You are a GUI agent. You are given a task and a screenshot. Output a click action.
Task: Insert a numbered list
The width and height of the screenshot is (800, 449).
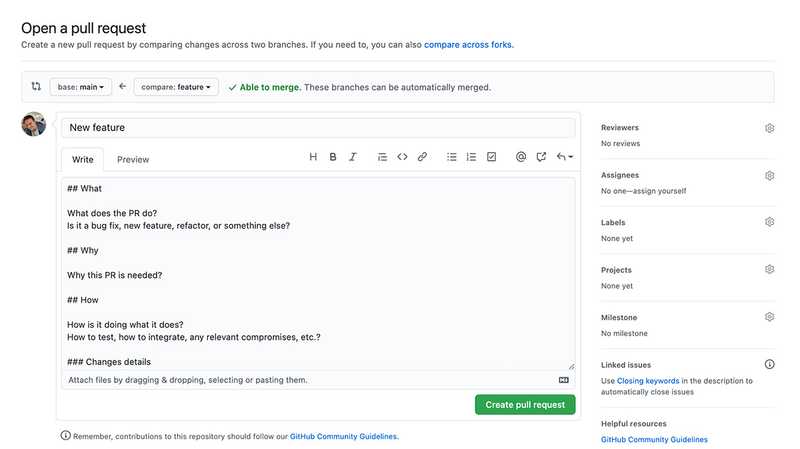(x=471, y=157)
